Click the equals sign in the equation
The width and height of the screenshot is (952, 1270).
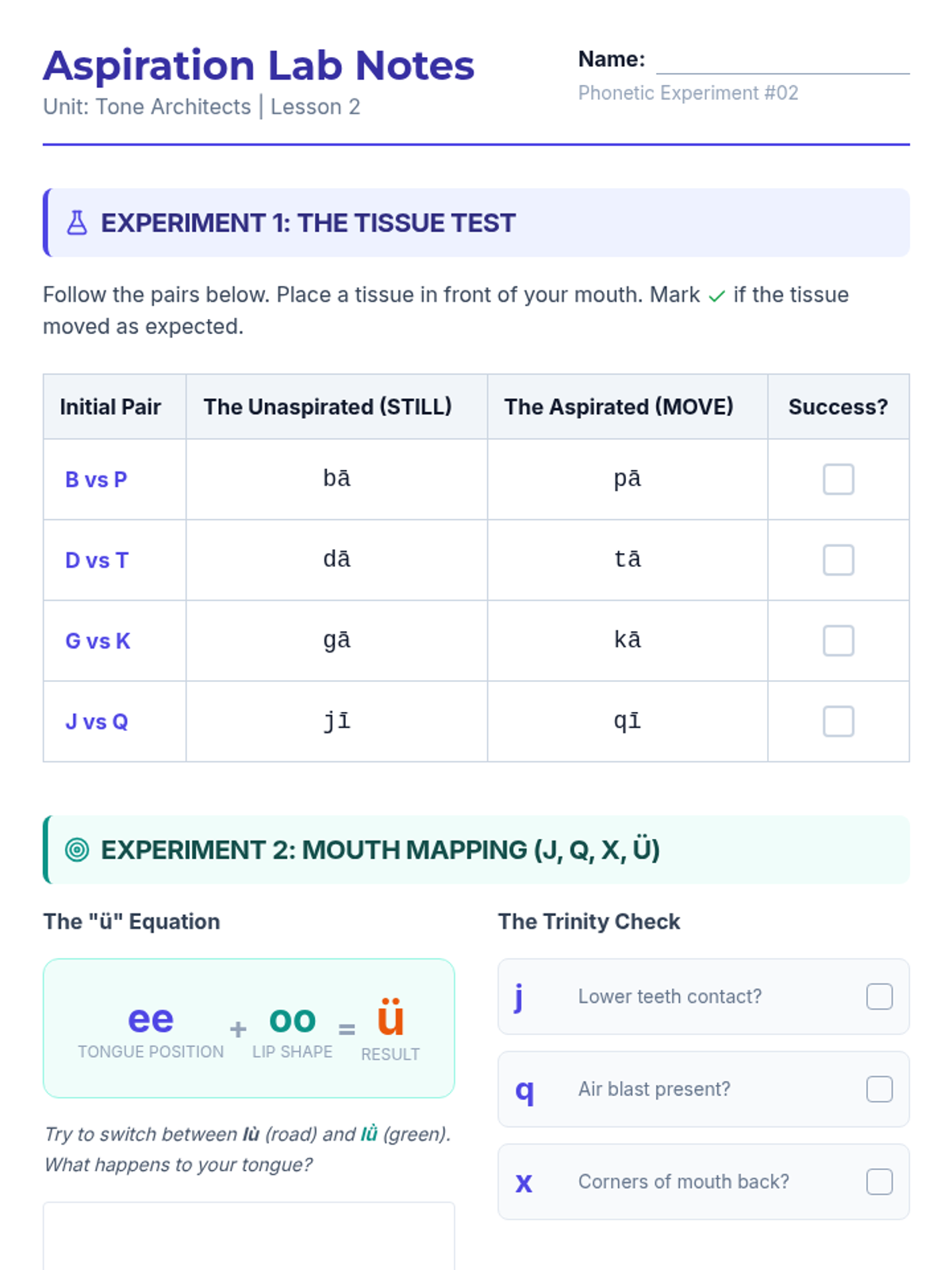(347, 1029)
